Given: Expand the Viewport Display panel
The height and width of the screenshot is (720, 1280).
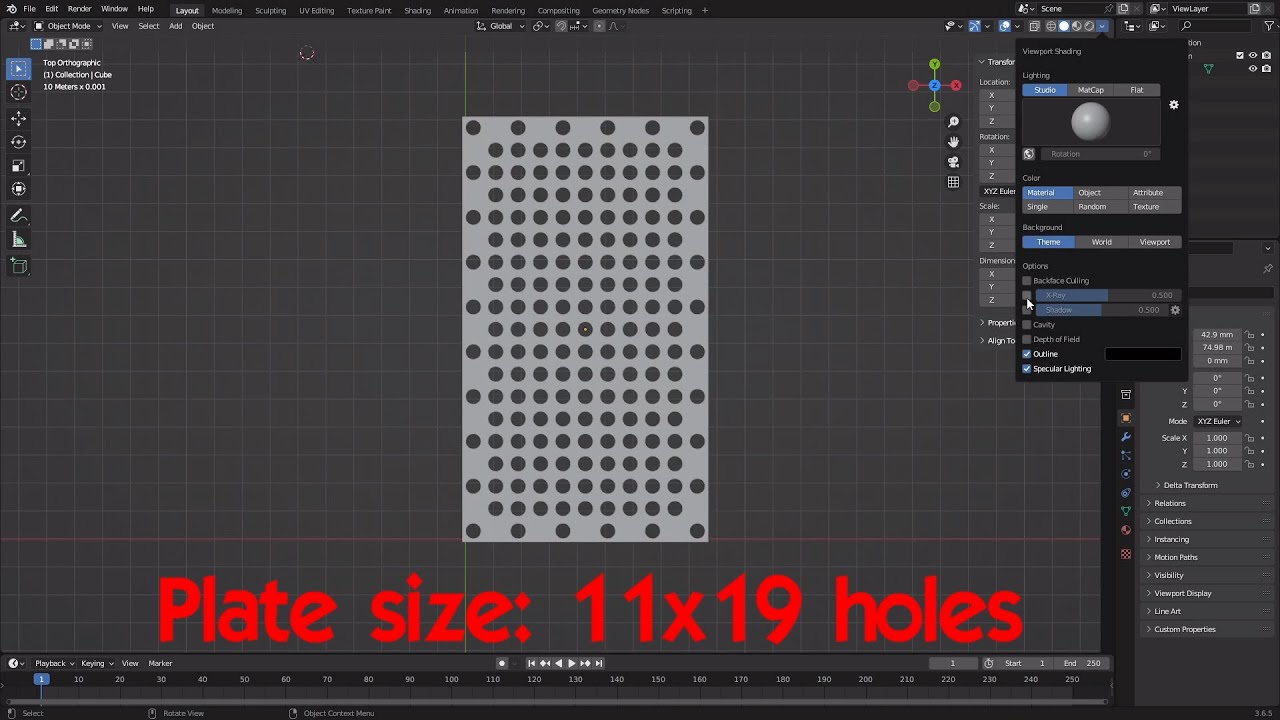Looking at the screenshot, I should tap(1183, 593).
